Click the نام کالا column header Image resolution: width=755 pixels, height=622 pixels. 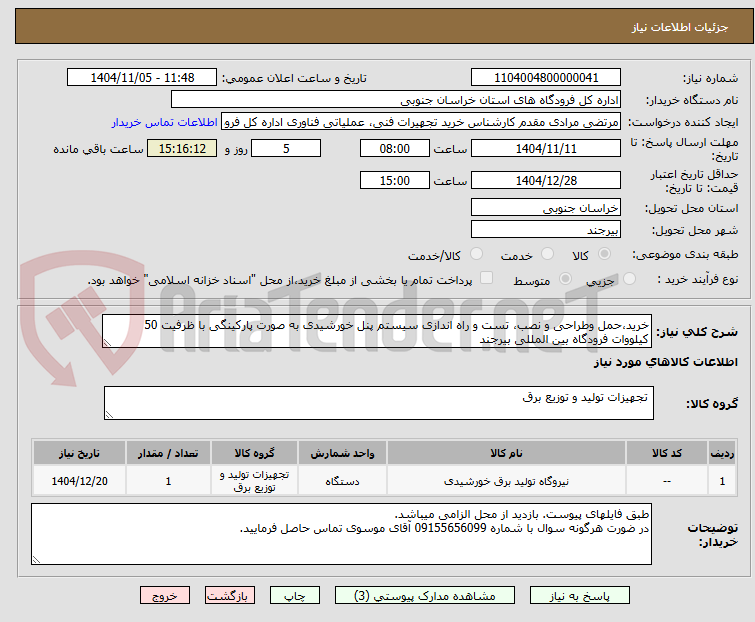click(507, 453)
